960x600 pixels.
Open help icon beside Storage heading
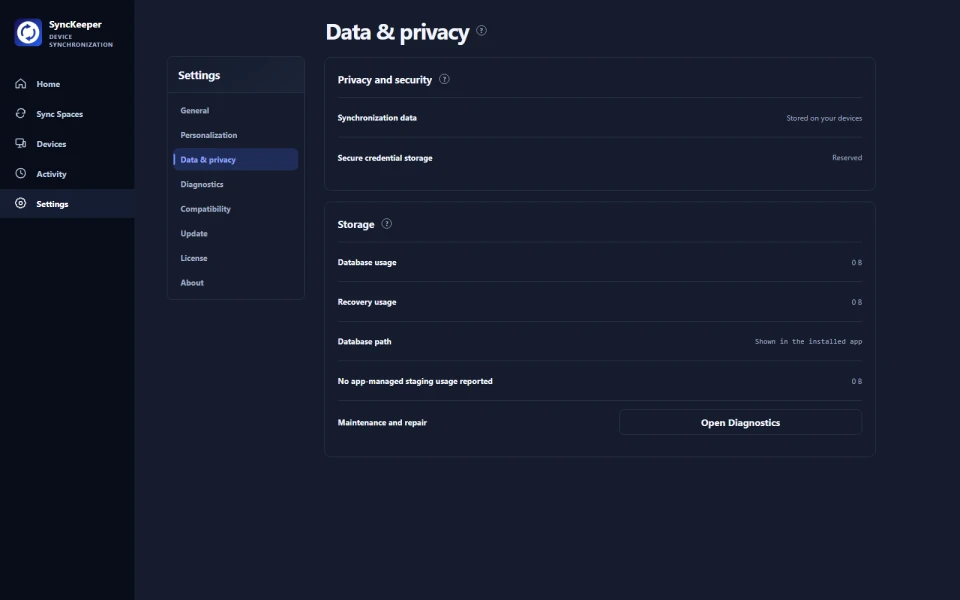pyautogui.click(x=386, y=223)
